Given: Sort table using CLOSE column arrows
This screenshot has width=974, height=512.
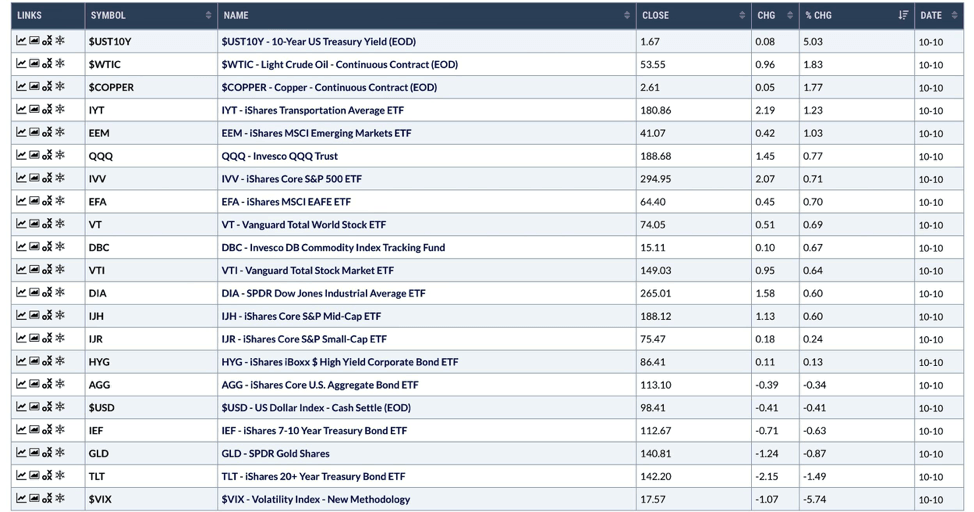Looking at the screenshot, I should pos(742,16).
